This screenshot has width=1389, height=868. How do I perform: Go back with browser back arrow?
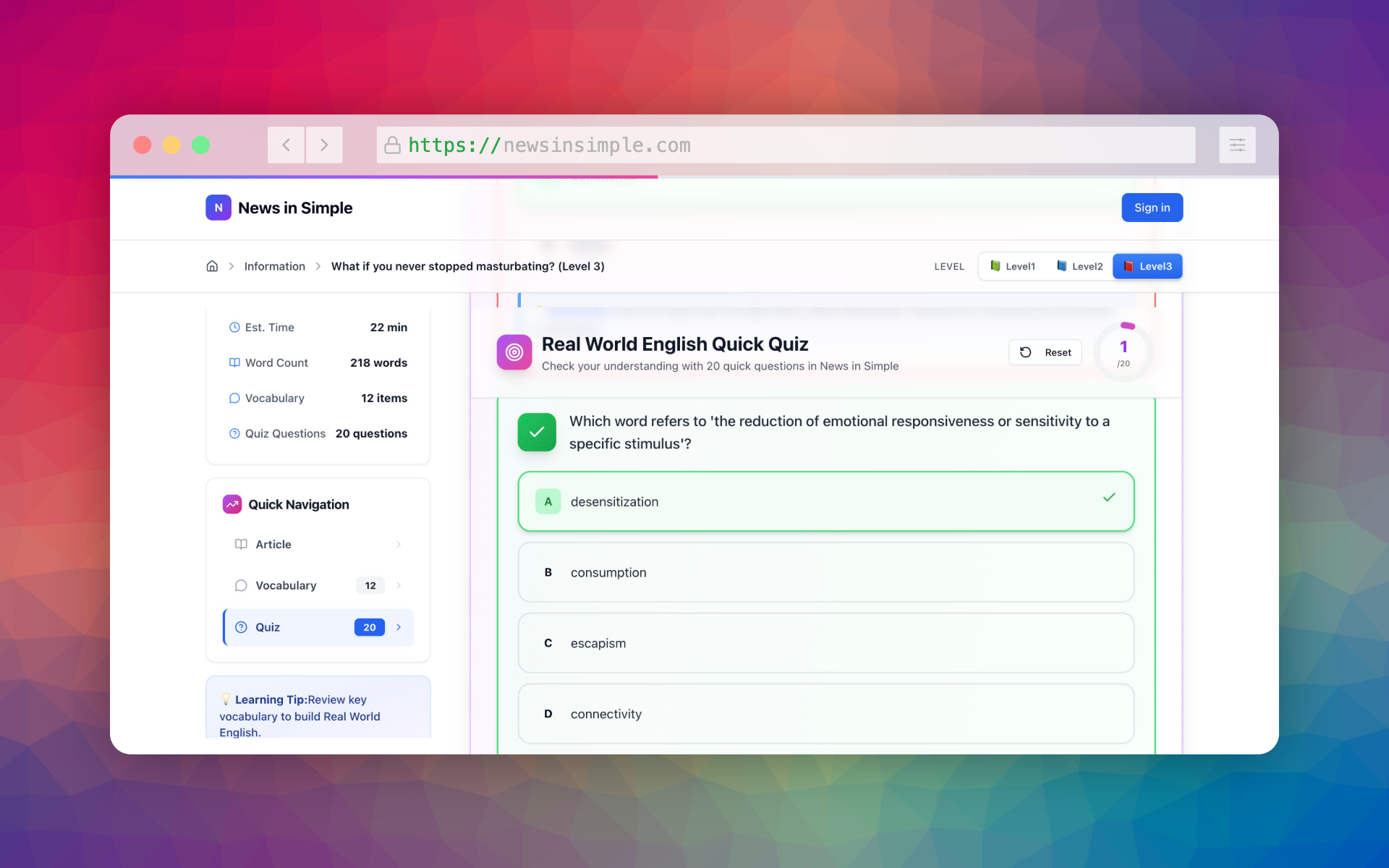click(286, 145)
